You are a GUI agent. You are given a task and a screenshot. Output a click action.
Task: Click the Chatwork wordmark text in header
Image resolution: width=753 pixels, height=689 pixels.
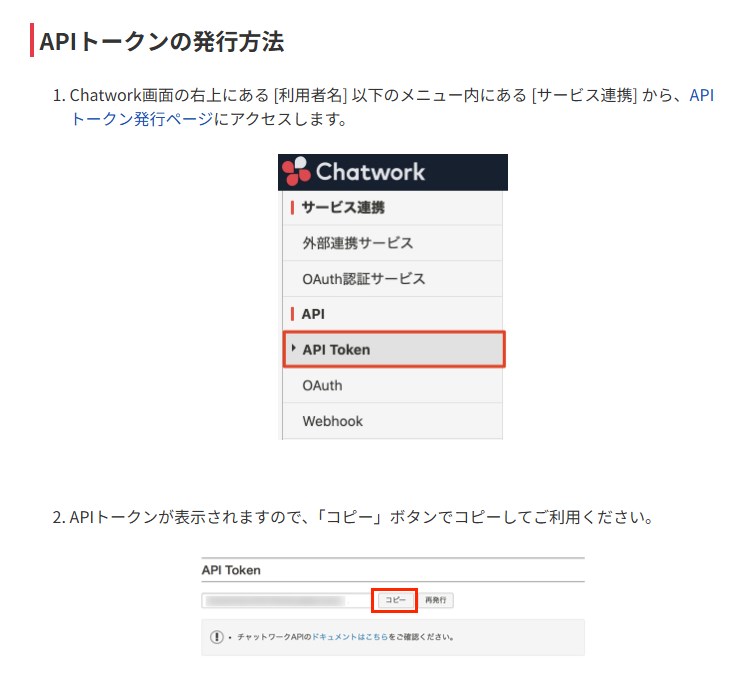tap(370, 172)
